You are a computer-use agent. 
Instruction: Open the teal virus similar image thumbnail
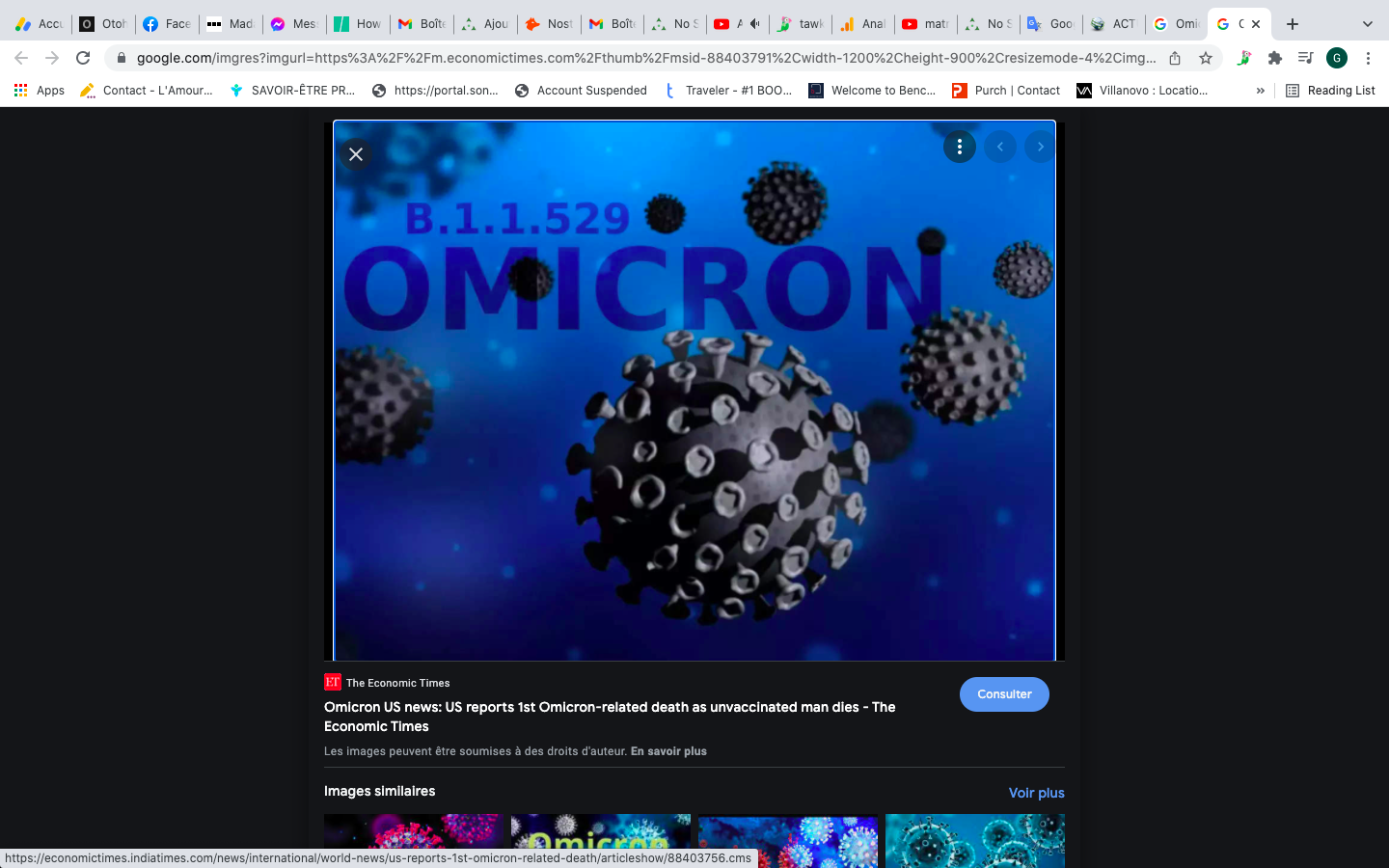[x=975, y=840]
